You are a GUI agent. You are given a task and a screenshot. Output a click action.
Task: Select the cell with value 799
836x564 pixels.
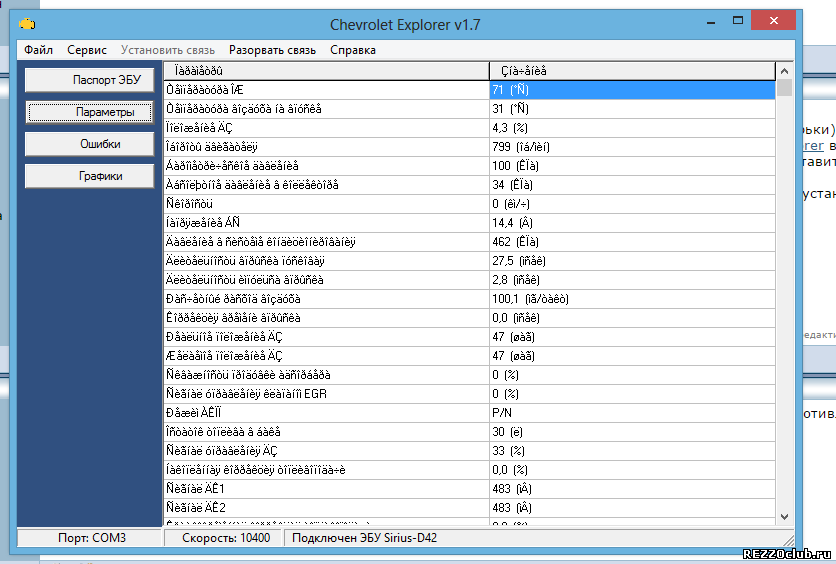point(632,147)
